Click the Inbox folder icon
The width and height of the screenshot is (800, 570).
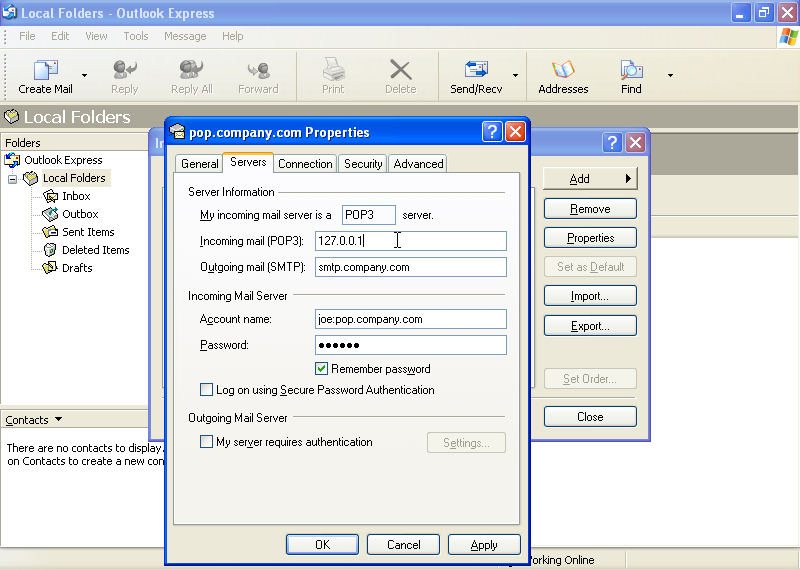point(50,196)
